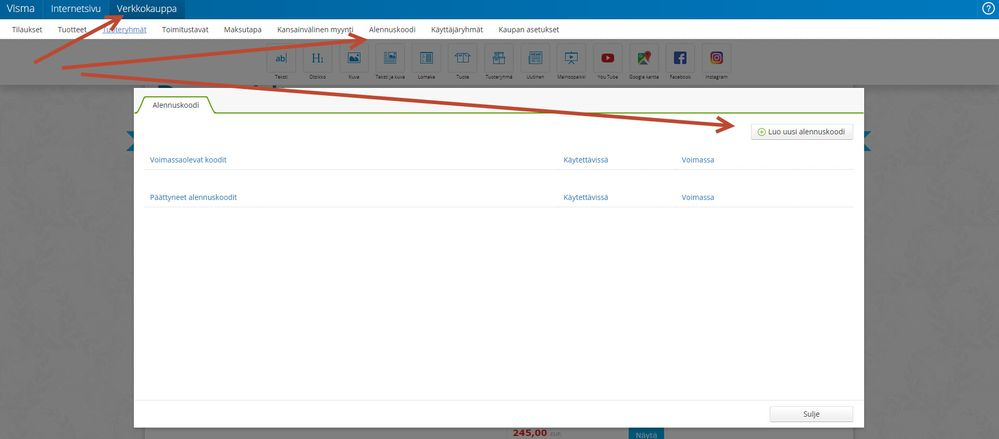
Task: Add a Facebook block
Action: 680,58
